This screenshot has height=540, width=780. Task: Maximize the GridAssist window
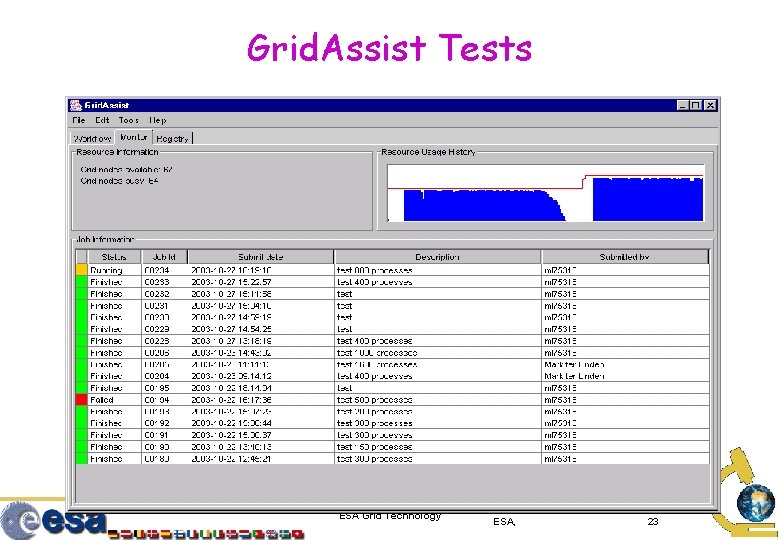click(x=696, y=105)
